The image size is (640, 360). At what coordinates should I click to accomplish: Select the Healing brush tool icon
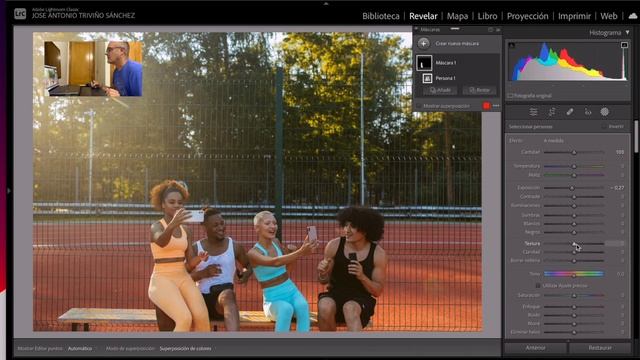click(x=569, y=112)
